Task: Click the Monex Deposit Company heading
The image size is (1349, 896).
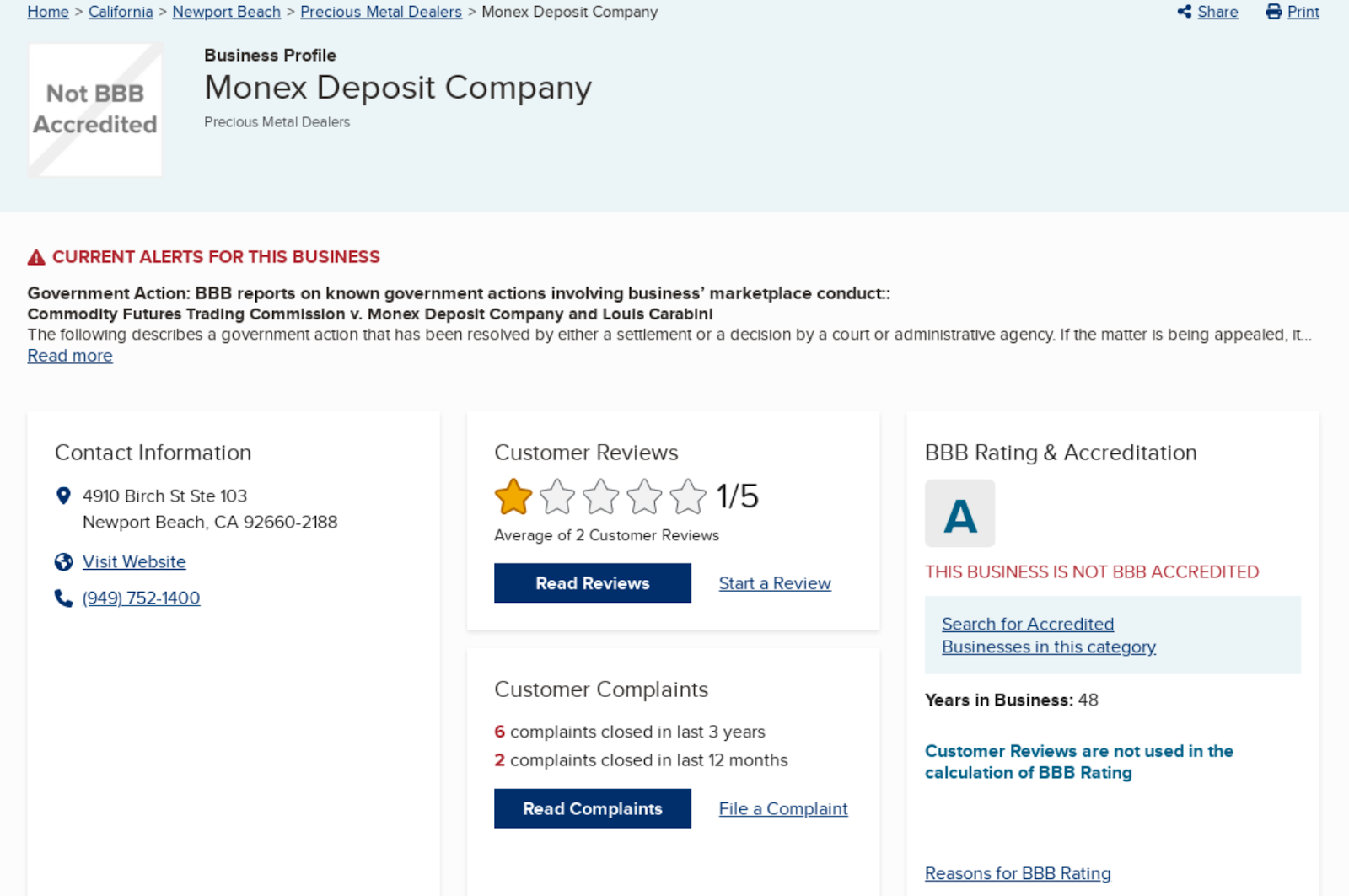Action: tap(398, 88)
